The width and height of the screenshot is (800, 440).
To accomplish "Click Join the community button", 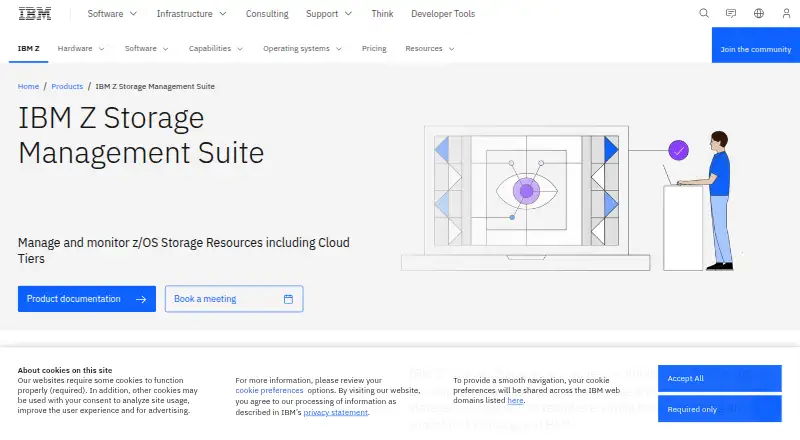I will 756,45.
